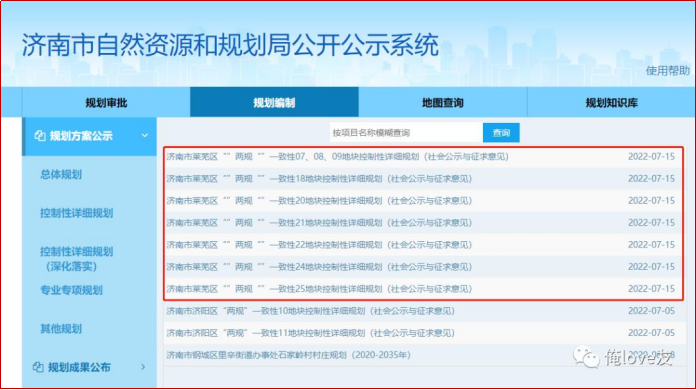
Task: Click date 2022-07-15 in 25地块 row
Action: [651, 289]
